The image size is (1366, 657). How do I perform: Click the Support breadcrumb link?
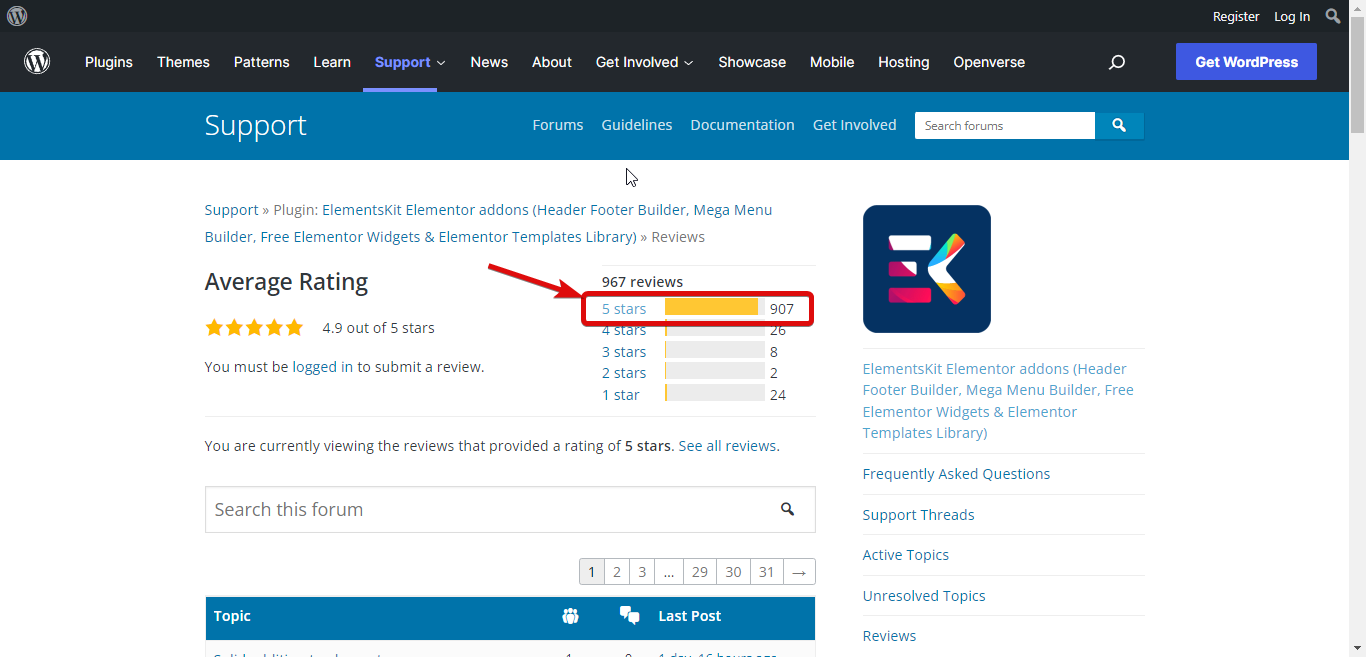tap(231, 210)
